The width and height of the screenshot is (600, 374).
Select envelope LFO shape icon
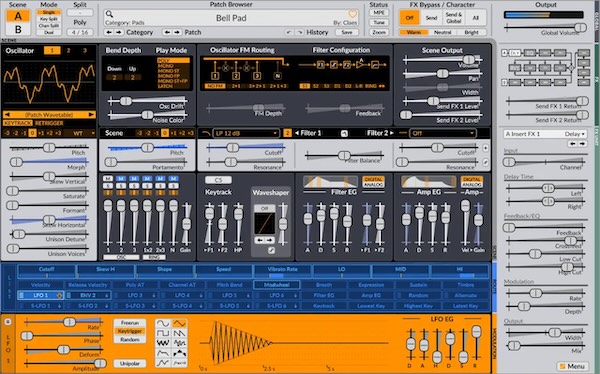163,353
